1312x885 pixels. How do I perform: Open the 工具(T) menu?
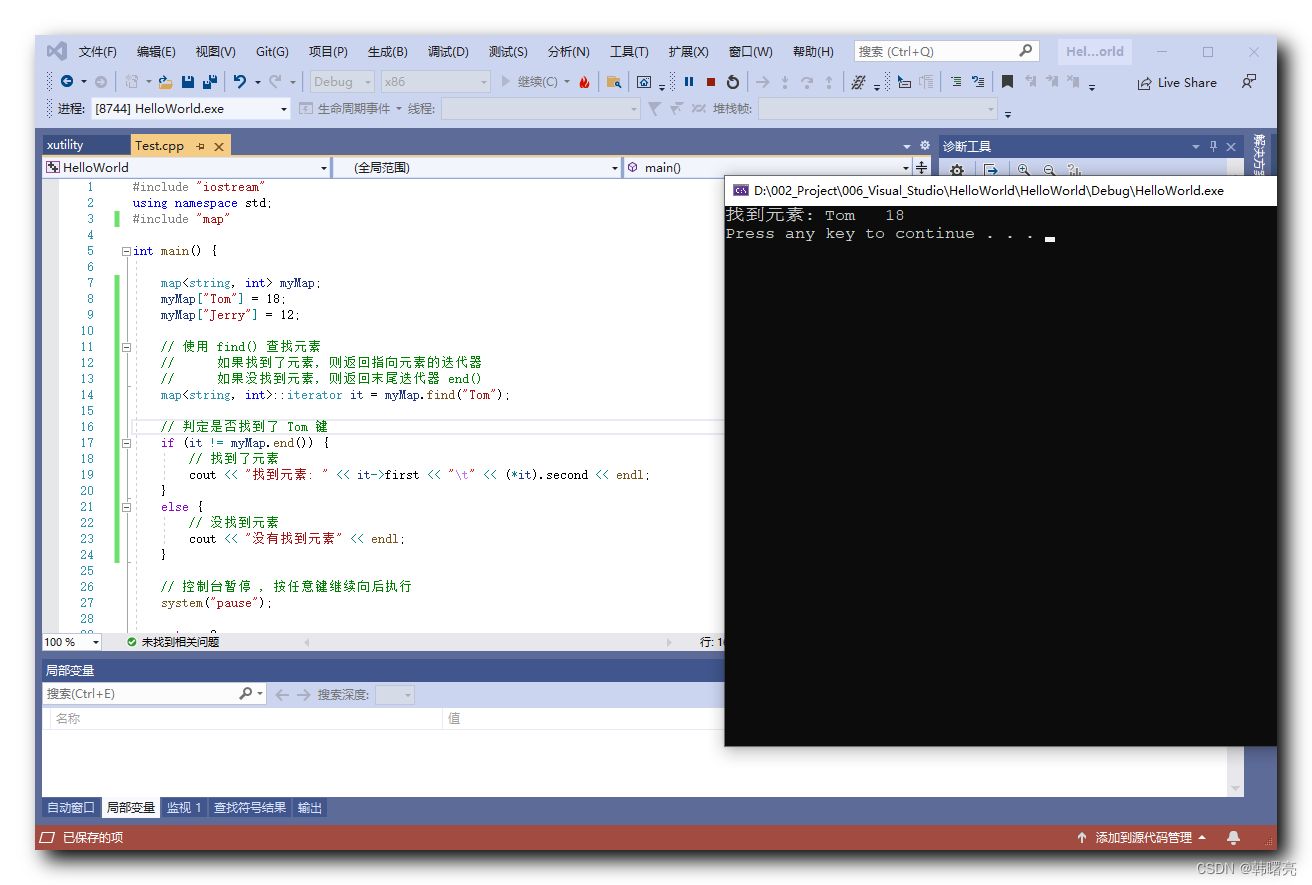(x=629, y=52)
